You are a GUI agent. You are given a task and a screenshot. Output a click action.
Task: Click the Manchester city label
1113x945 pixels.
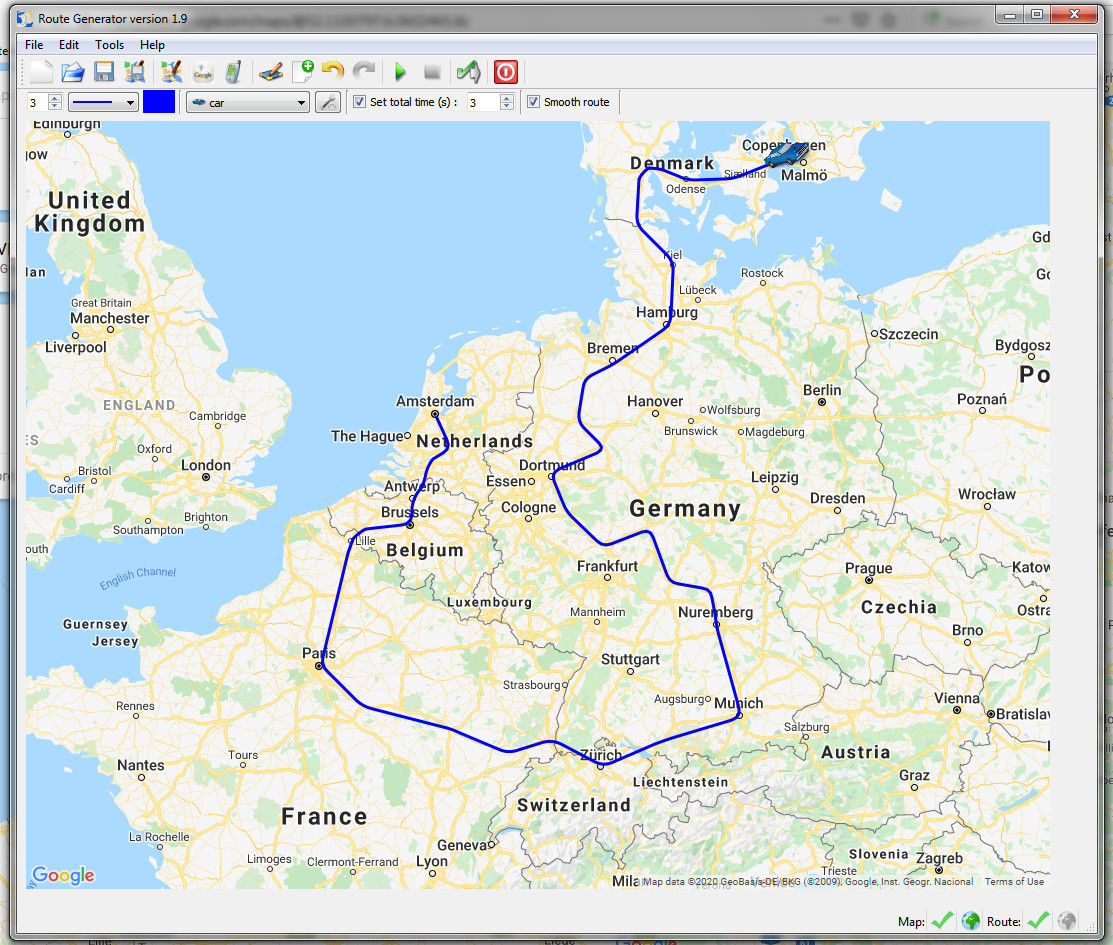tap(109, 318)
